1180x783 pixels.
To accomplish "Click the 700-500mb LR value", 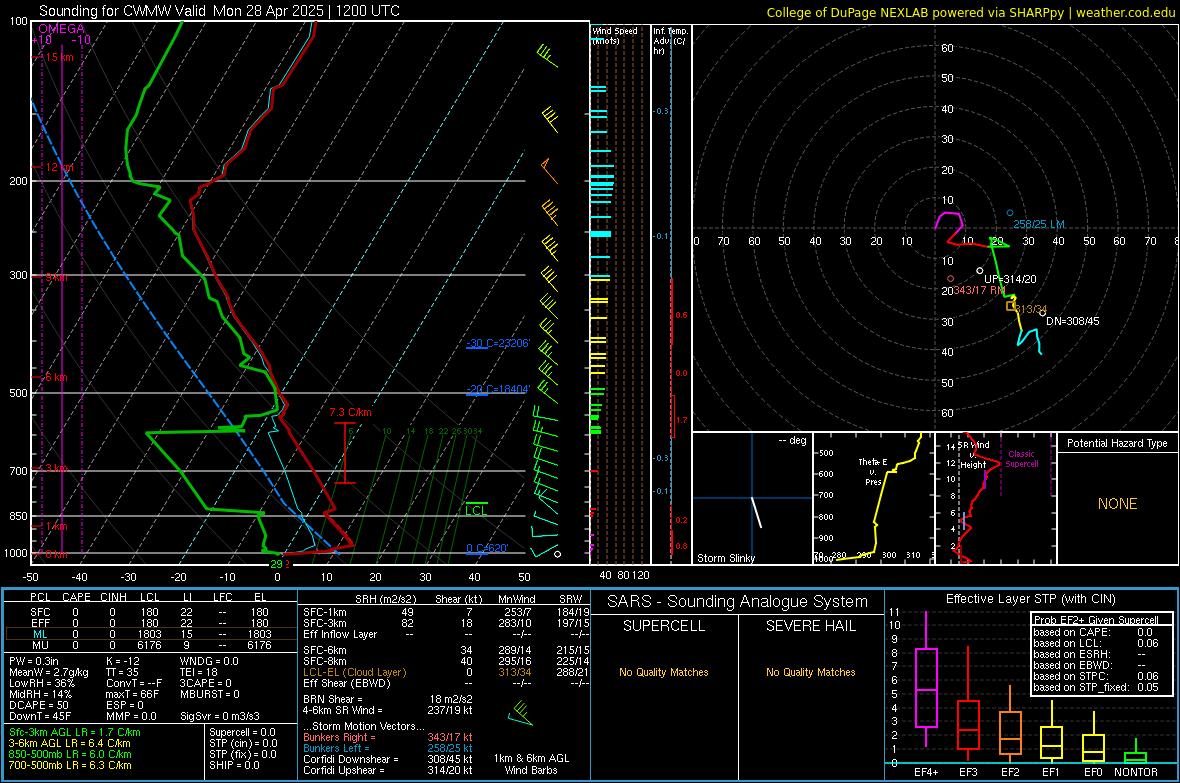I will tap(70, 765).
